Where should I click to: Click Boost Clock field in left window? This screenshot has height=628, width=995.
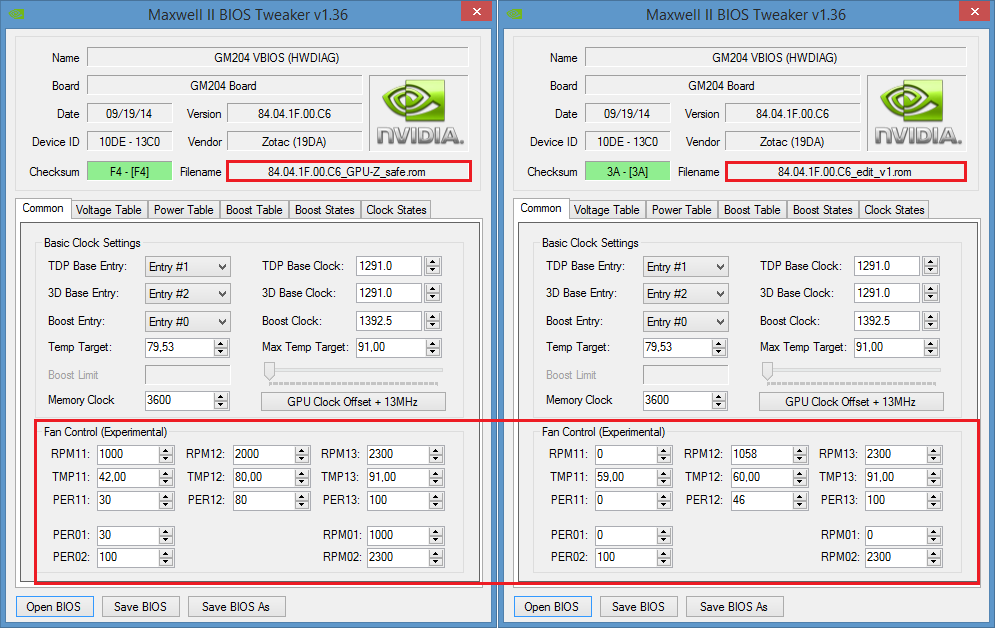390,321
